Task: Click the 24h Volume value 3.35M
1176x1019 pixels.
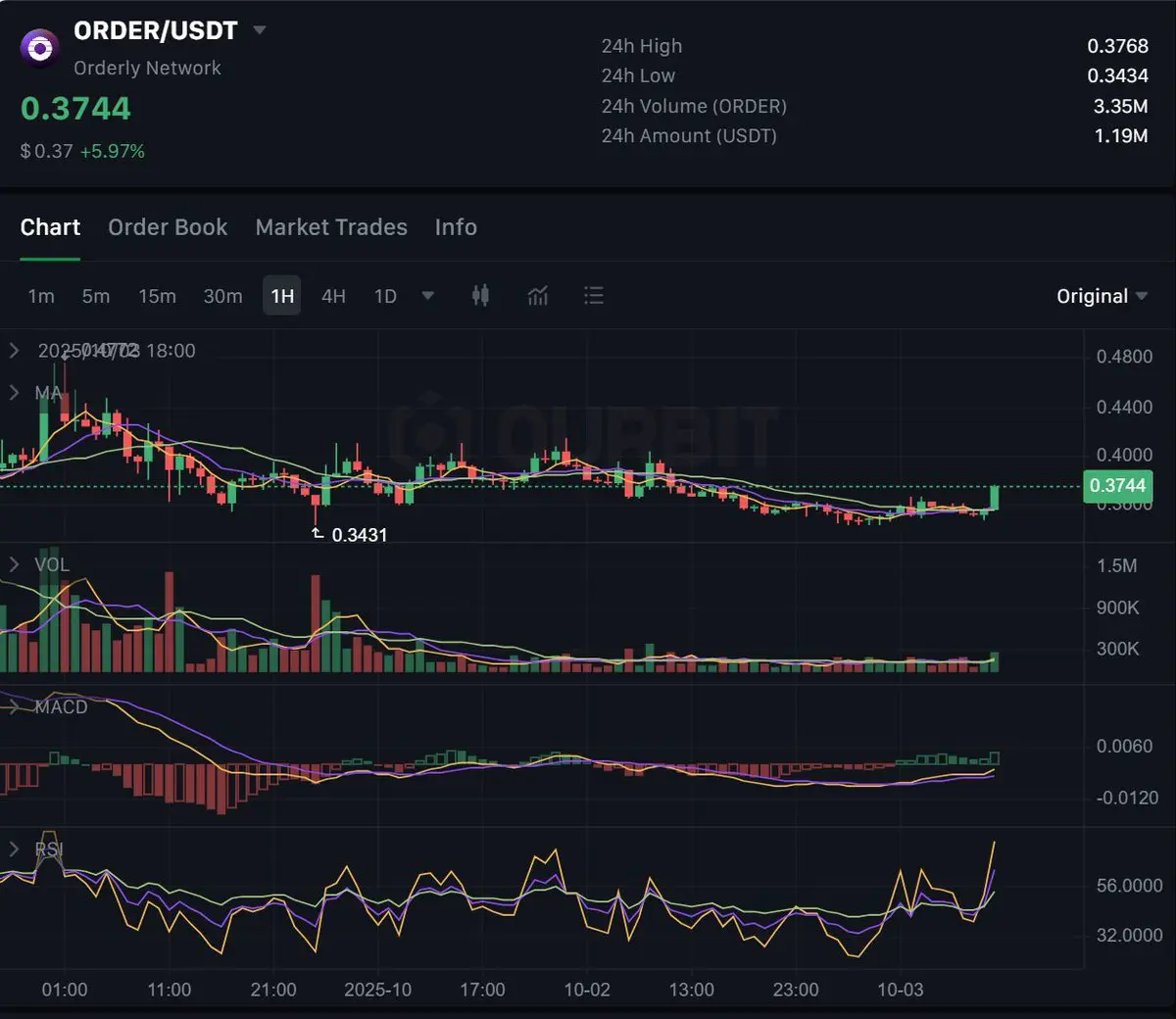Action: coord(1120,106)
